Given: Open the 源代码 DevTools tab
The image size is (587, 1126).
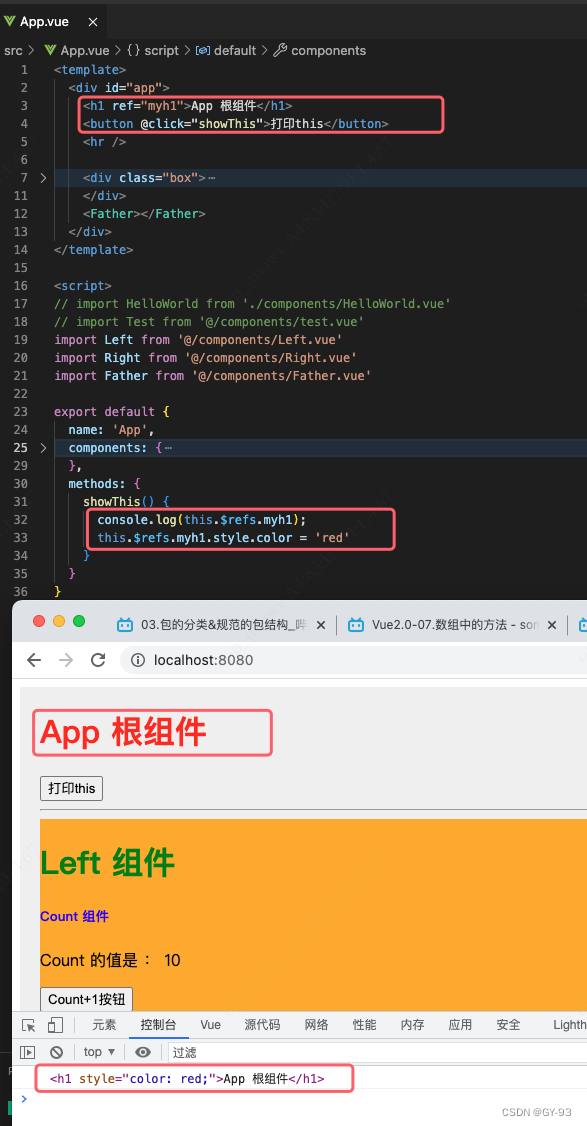Looking at the screenshot, I should (x=262, y=1025).
